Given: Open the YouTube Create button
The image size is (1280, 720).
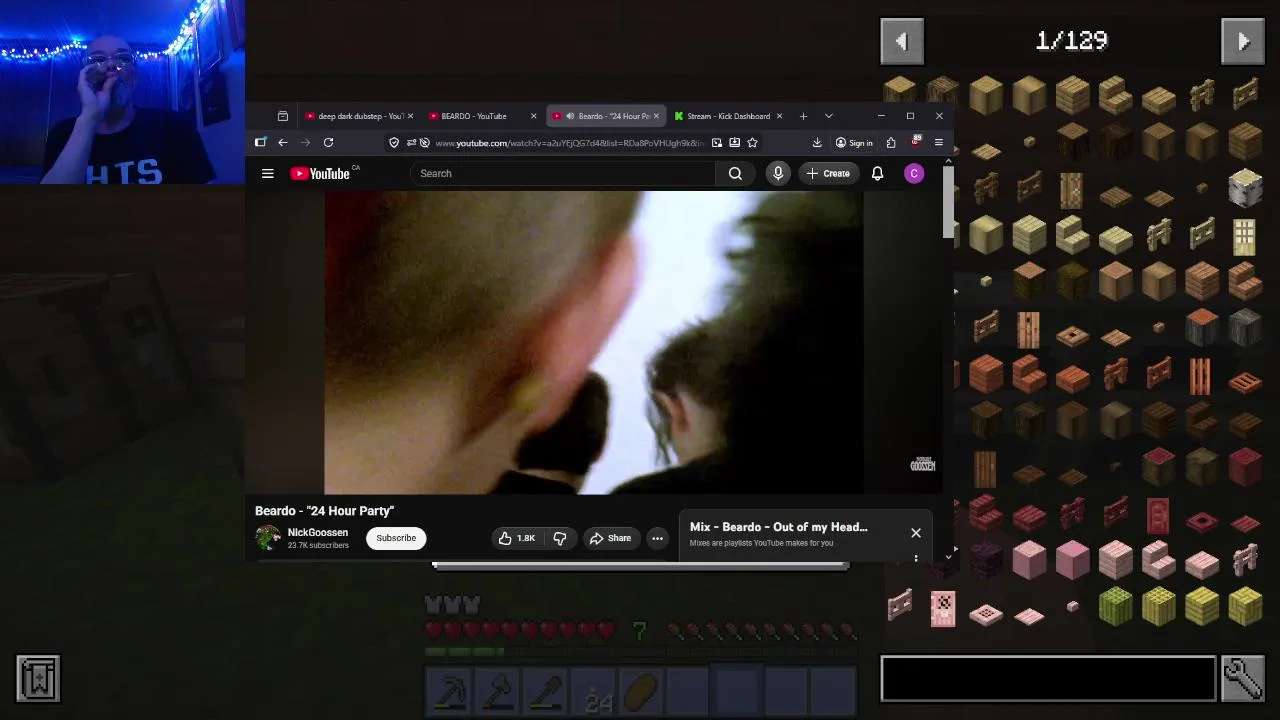Looking at the screenshot, I should pos(828,174).
